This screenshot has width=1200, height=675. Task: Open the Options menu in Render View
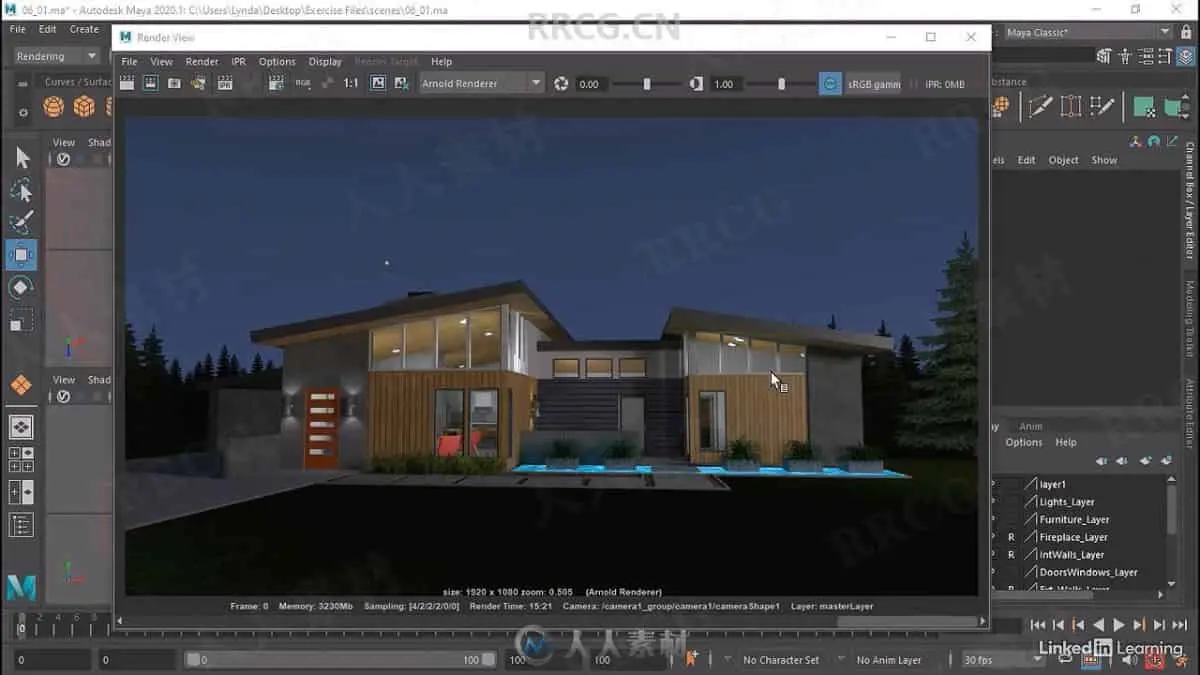coord(277,62)
